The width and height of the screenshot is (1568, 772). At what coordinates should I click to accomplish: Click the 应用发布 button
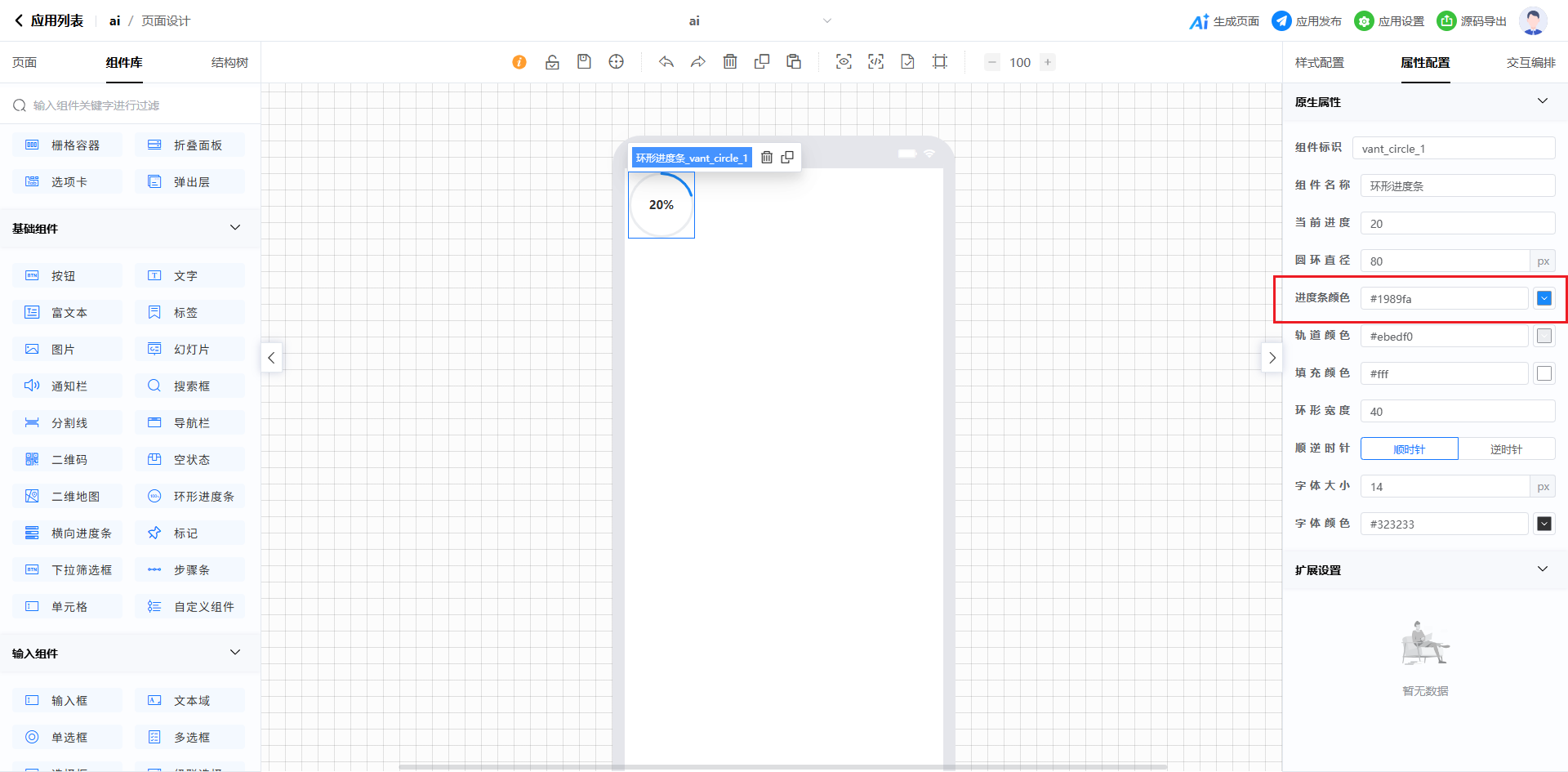pos(1307,21)
